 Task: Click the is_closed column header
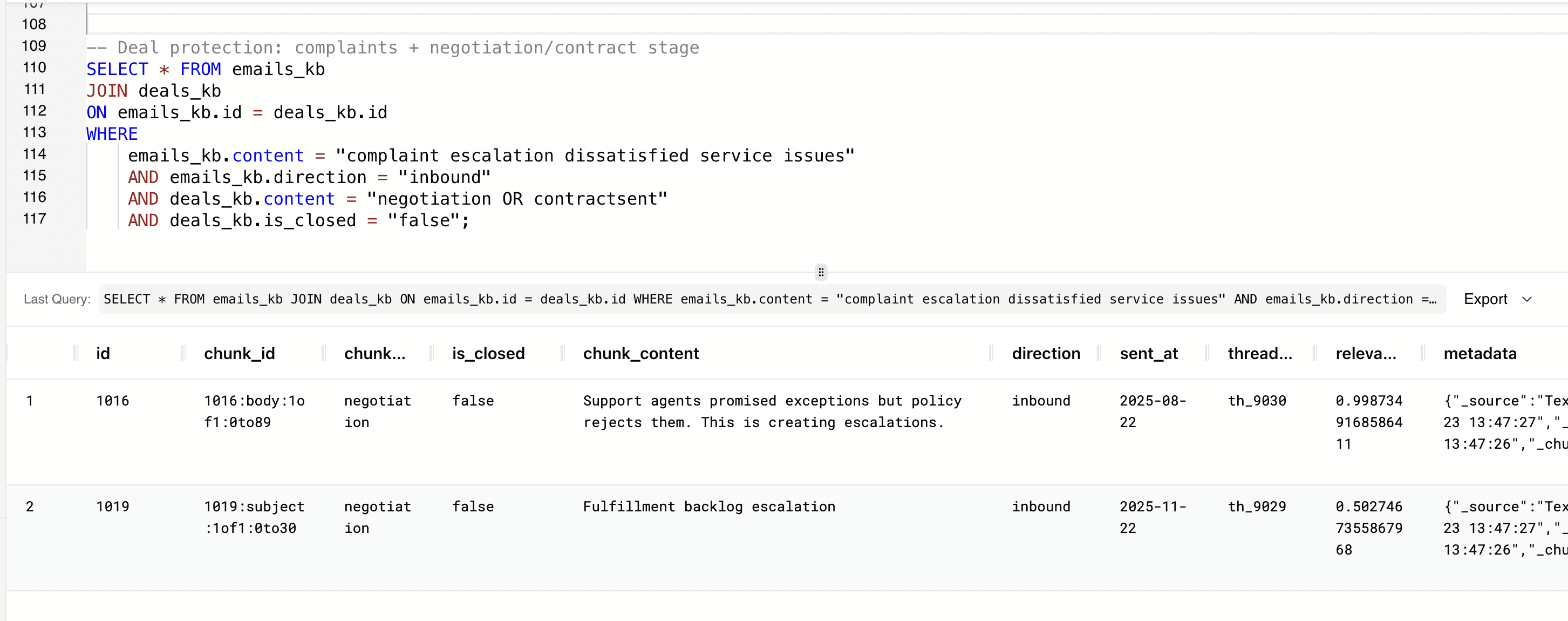point(488,354)
